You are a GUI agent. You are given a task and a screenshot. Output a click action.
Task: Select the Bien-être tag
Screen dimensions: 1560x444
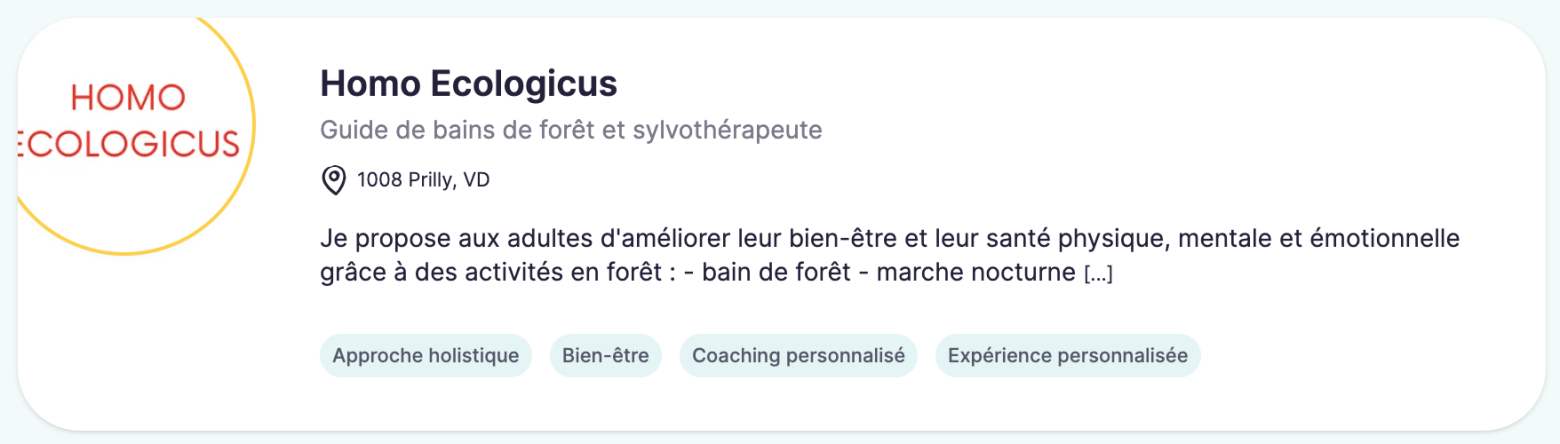[x=606, y=355]
